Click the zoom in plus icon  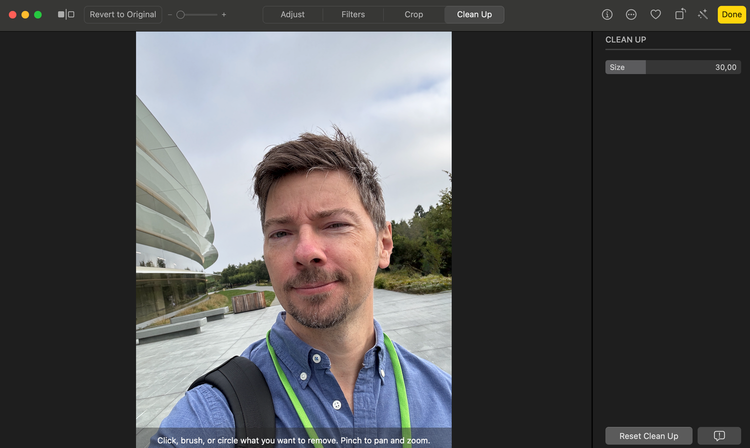point(224,15)
